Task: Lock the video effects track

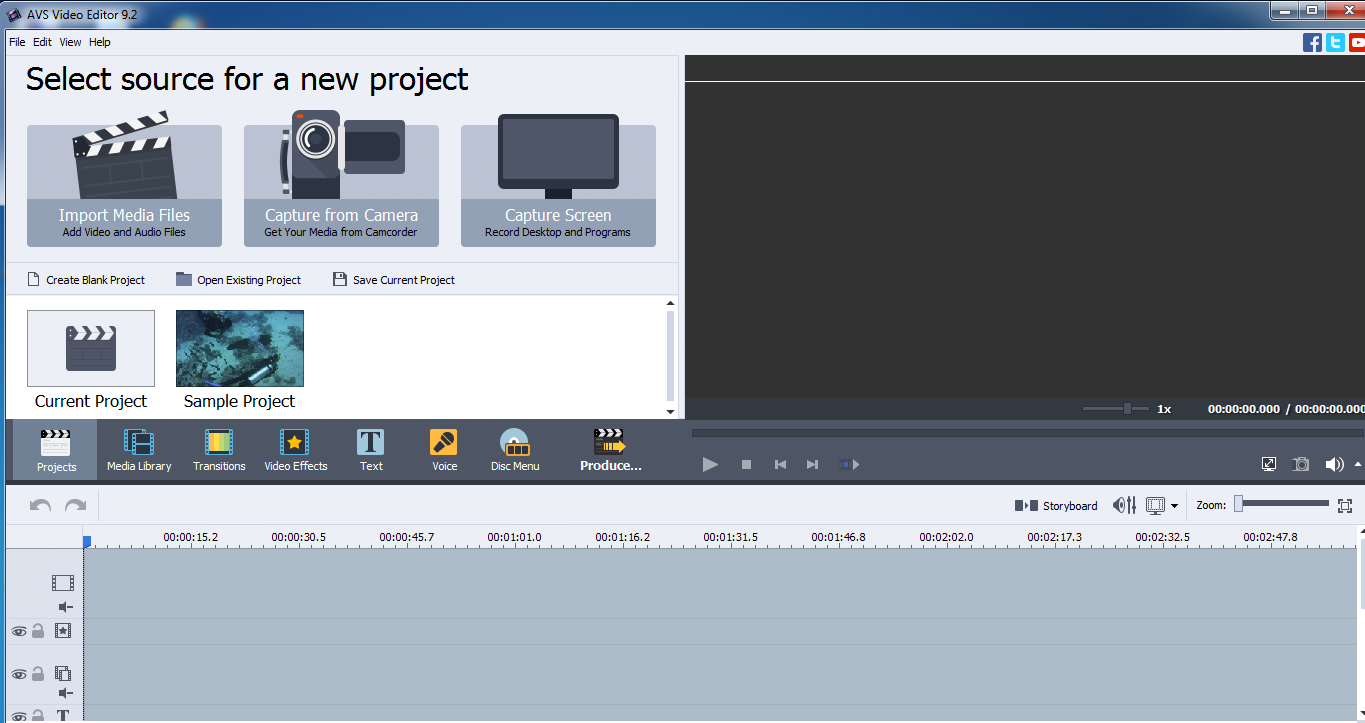Action: coord(37,631)
